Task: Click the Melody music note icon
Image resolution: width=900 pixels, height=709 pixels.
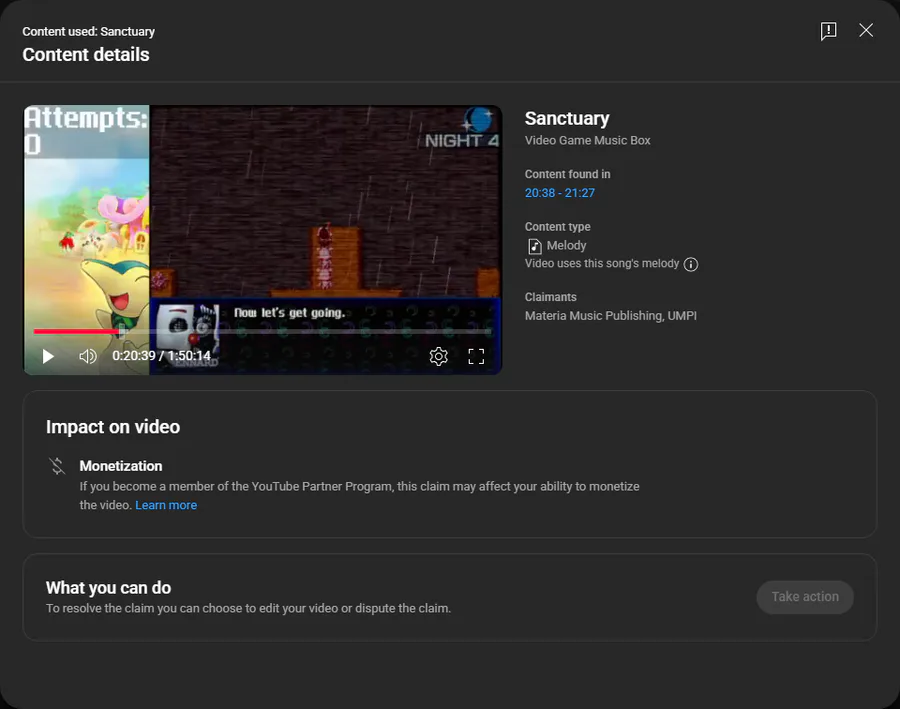Action: point(534,246)
